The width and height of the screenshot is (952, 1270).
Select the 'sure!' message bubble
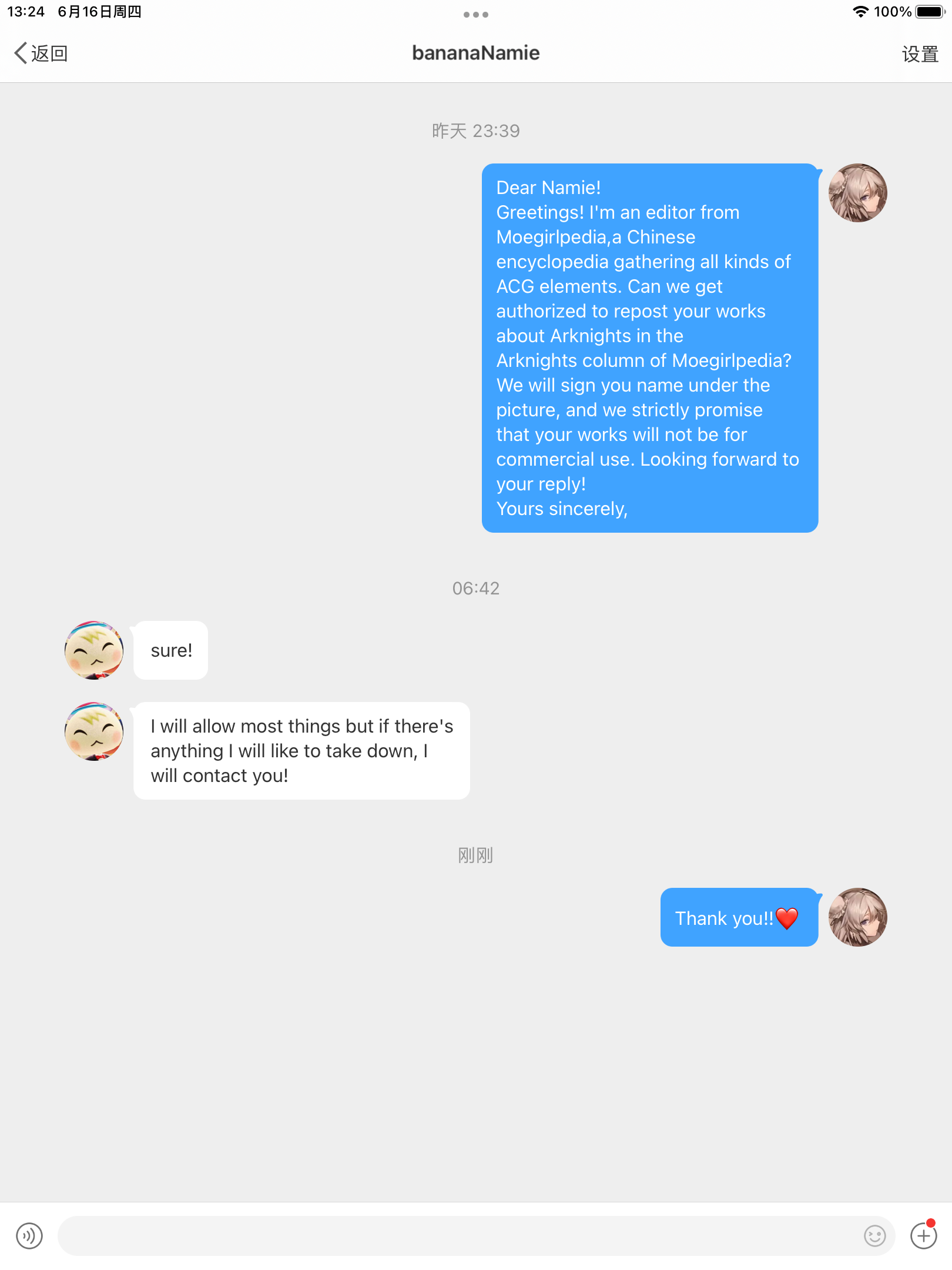click(x=171, y=650)
